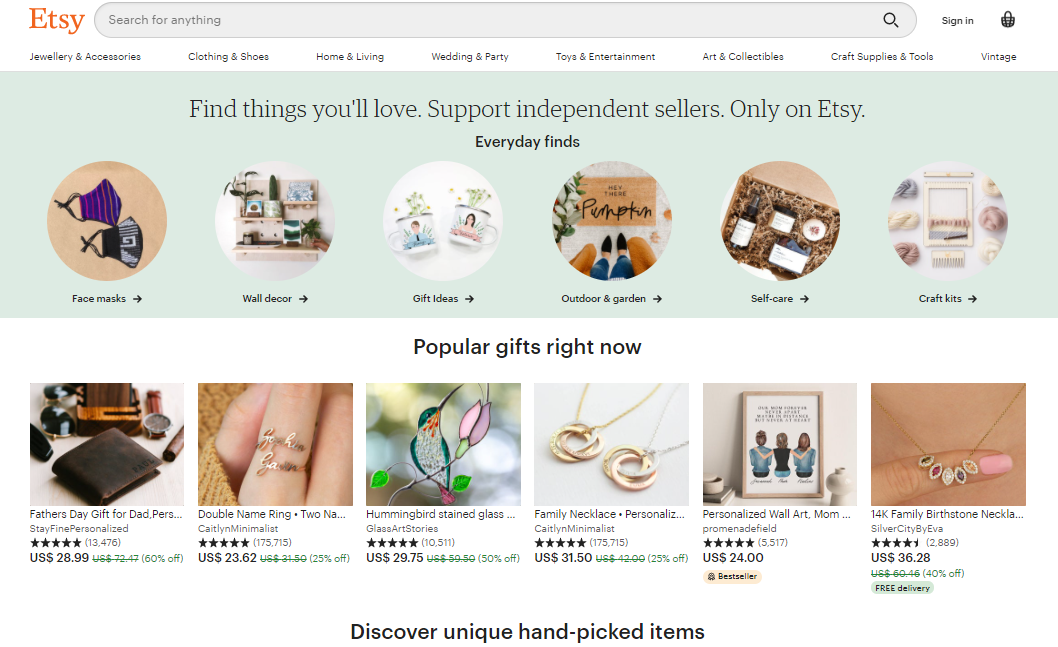Select the Gift Ideas mugs circle
Screen dimensions: 1058x647
pyautogui.click(x=443, y=221)
